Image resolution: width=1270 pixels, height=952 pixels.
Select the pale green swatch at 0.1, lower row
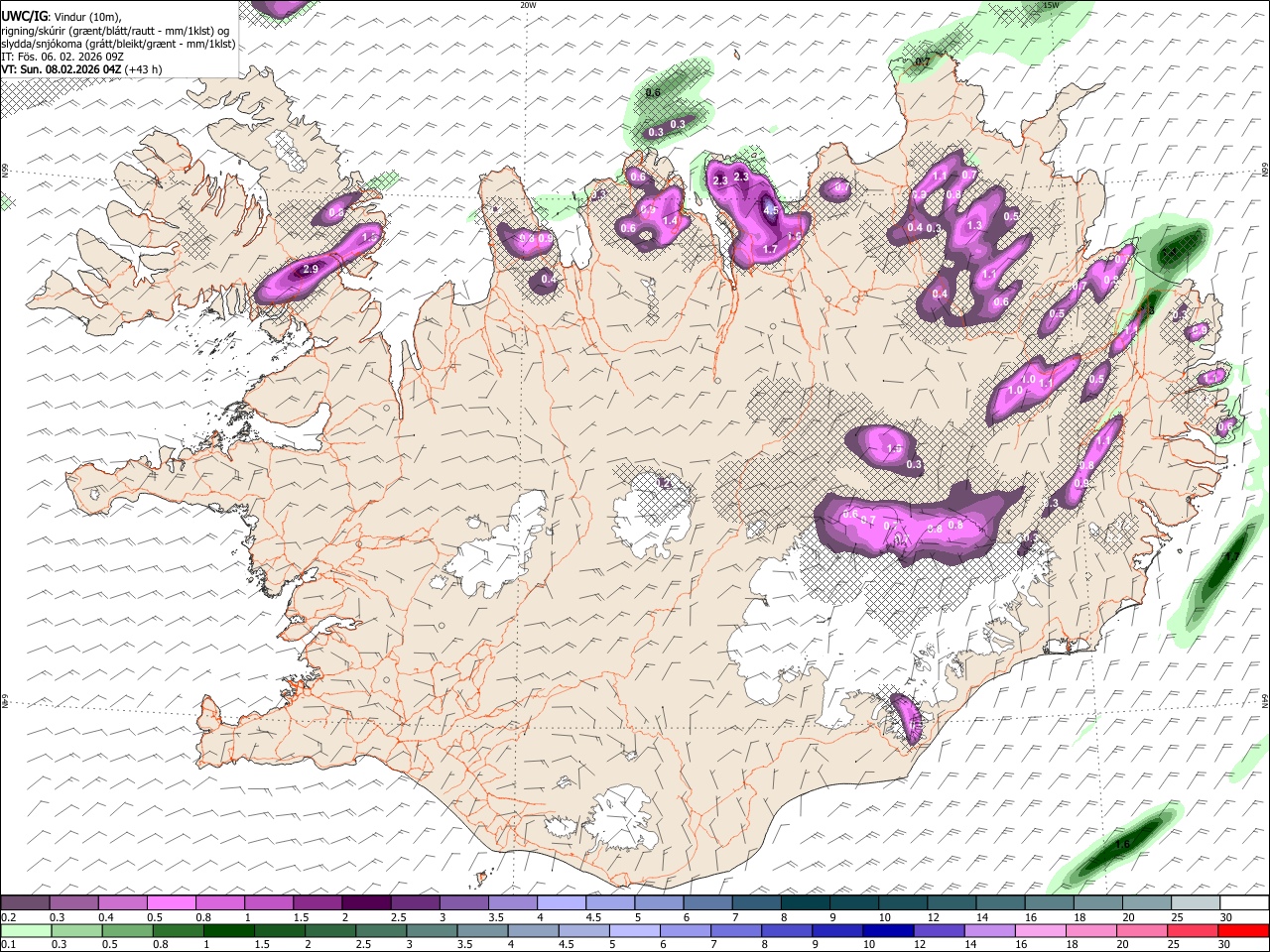coord(26,930)
